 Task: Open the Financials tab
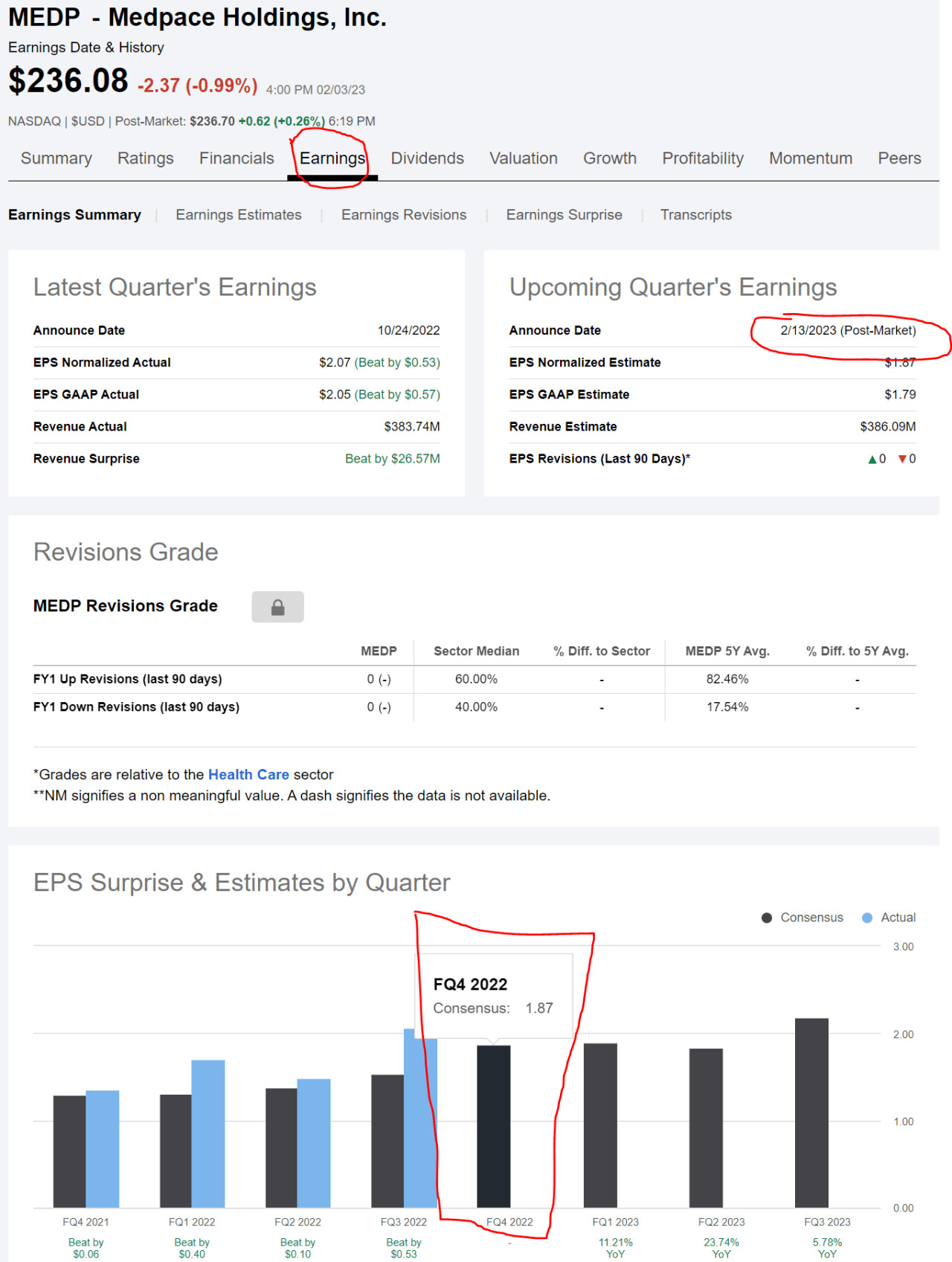(237, 158)
